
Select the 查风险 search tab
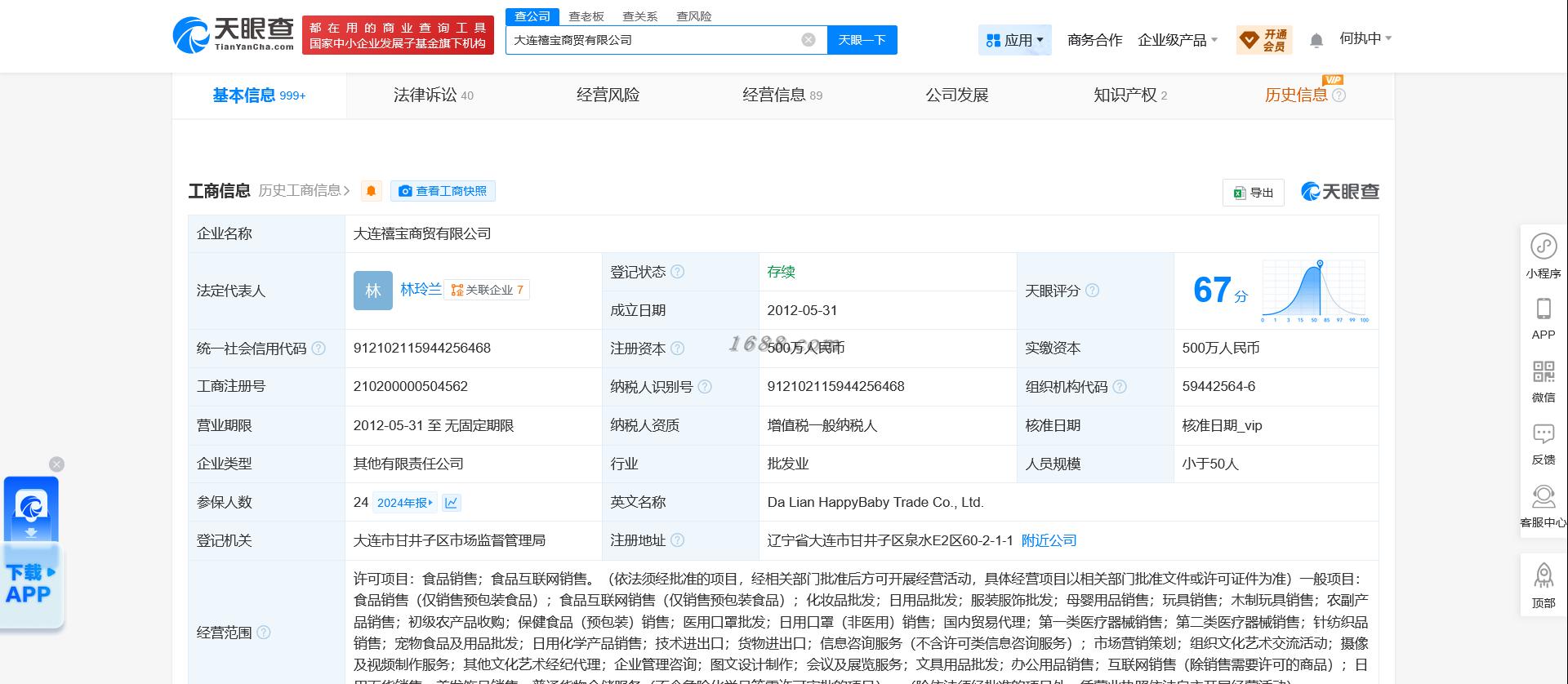[x=694, y=16]
